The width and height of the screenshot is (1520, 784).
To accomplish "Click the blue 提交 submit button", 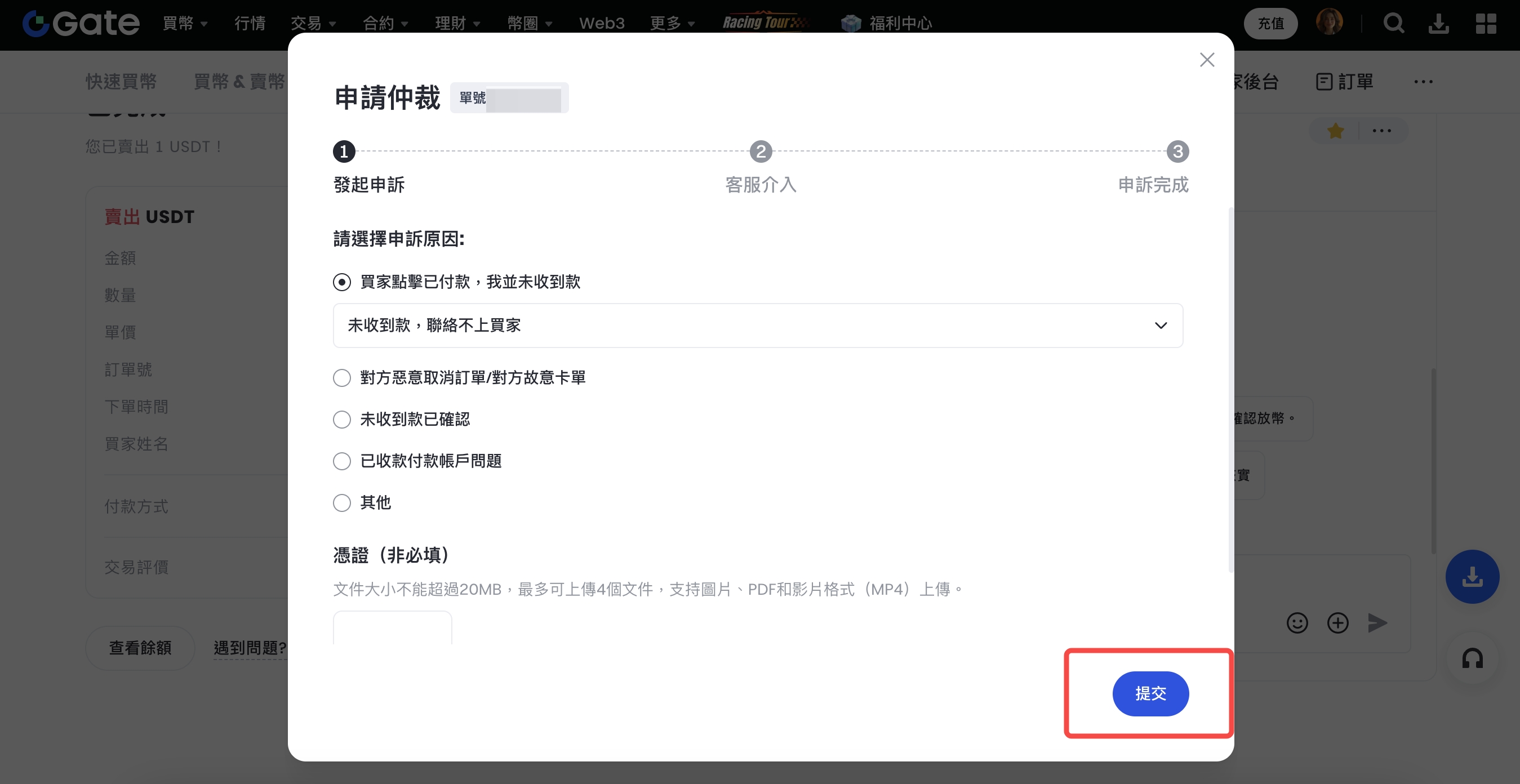I will click(1150, 694).
